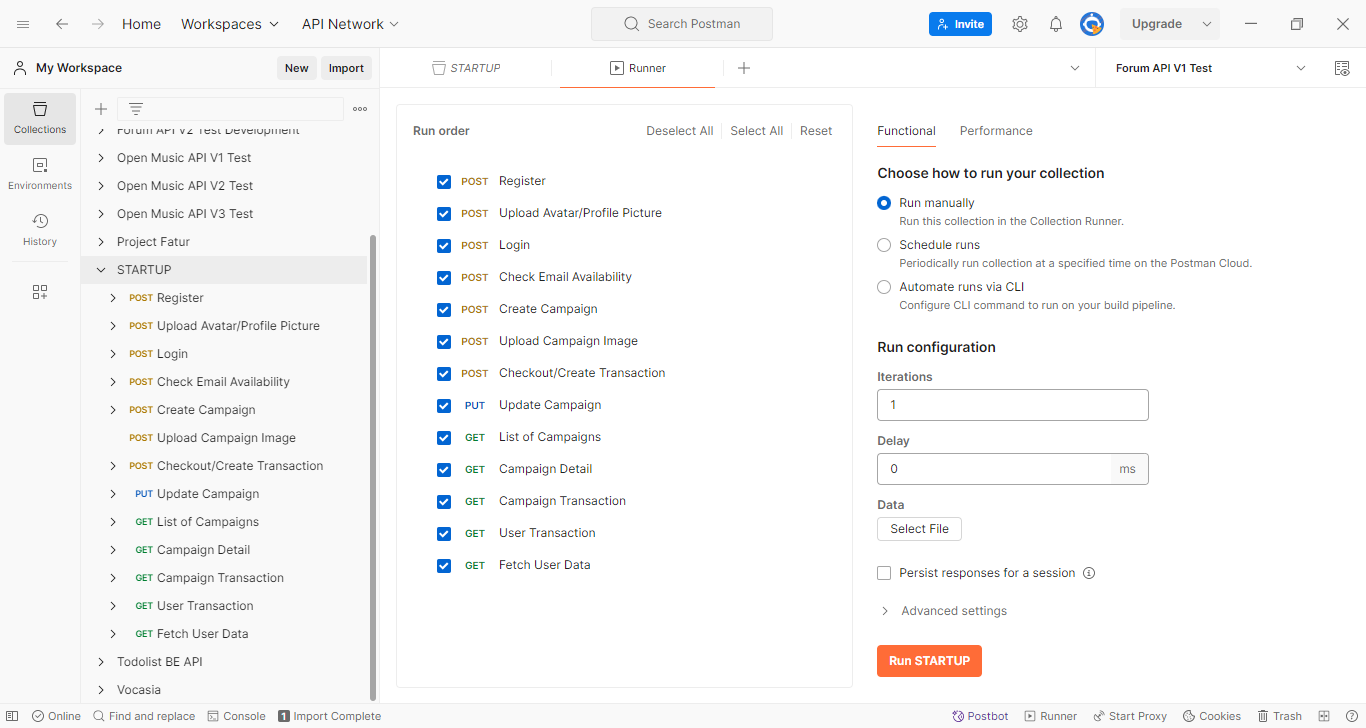The height and width of the screenshot is (728, 1366).
Task: Show info for persist responses option
Action: (1089, 573)
